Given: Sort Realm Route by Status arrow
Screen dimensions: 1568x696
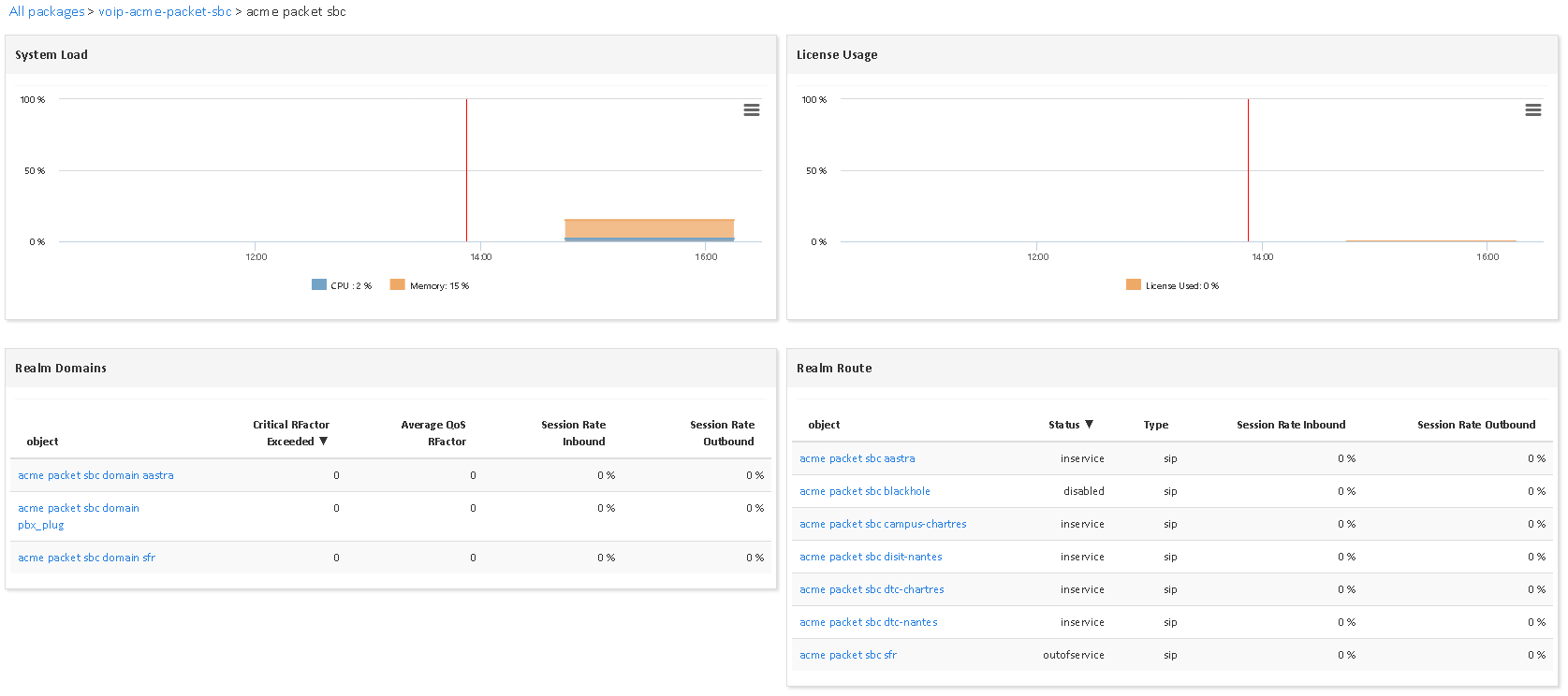Looking at the screenshot, I should click(x=1089, y=425).
